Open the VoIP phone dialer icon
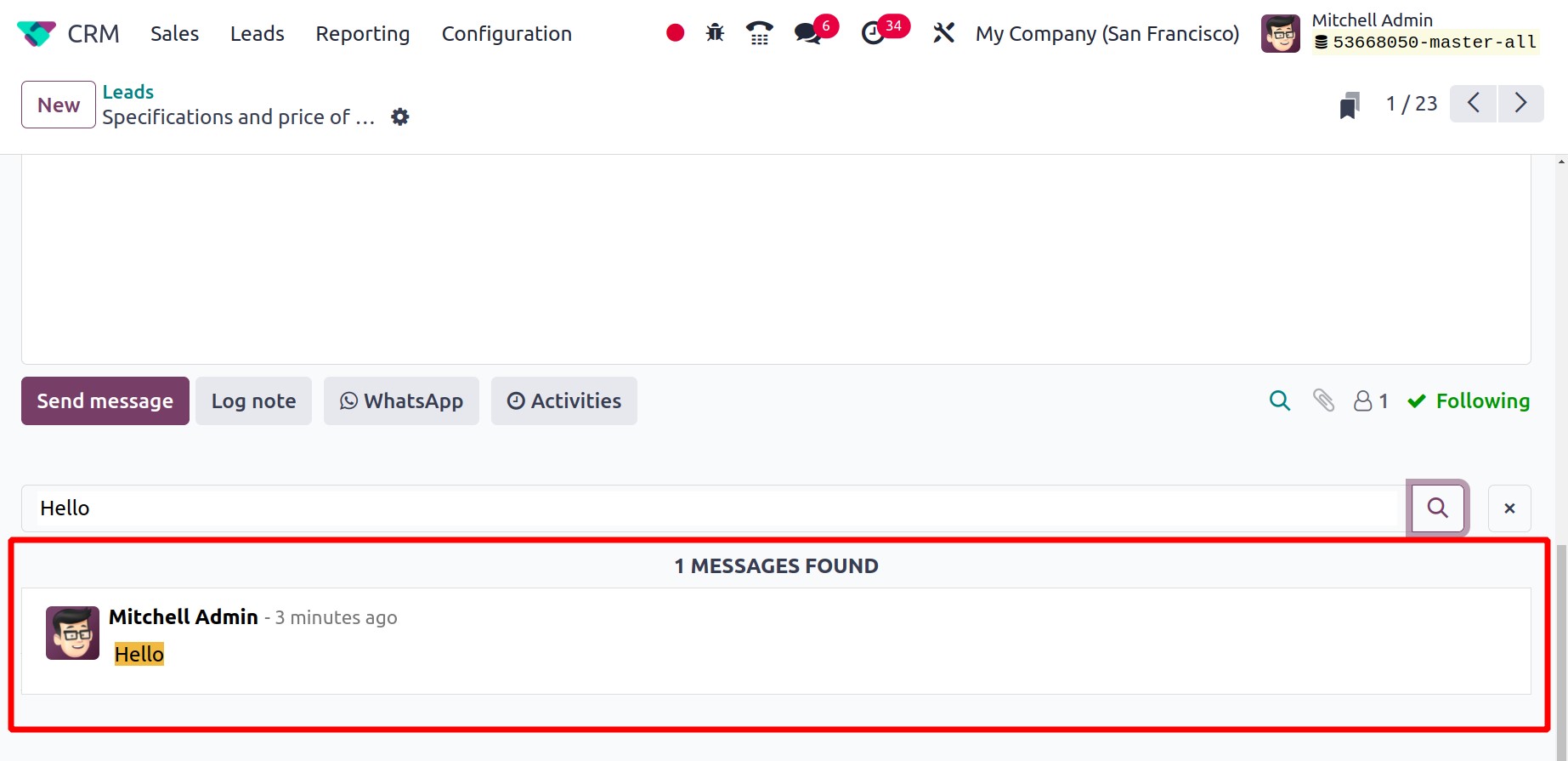 tap(760, 33)
